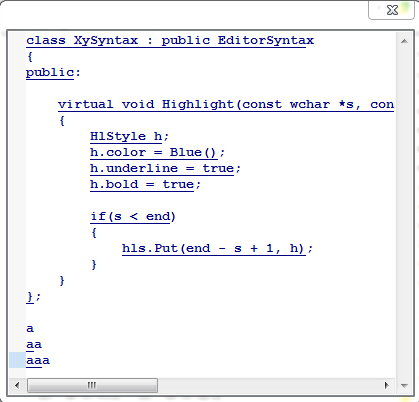The height and width of the screenshot is (402, 419).
Task: Click the 'h.underline = true;' line
Action: point(165,169)
